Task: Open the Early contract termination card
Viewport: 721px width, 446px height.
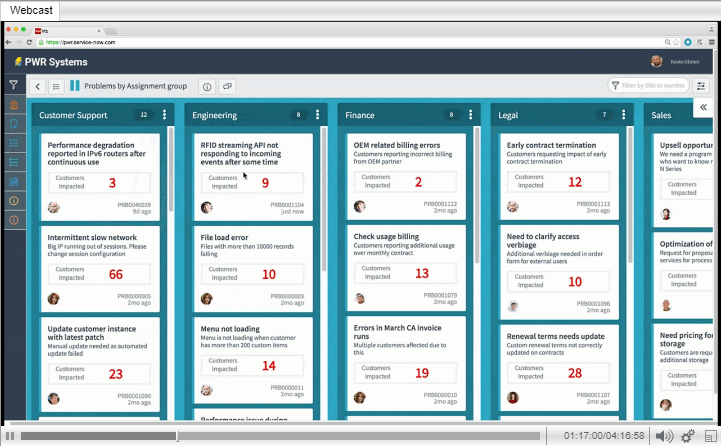Action: coord(560,176)
